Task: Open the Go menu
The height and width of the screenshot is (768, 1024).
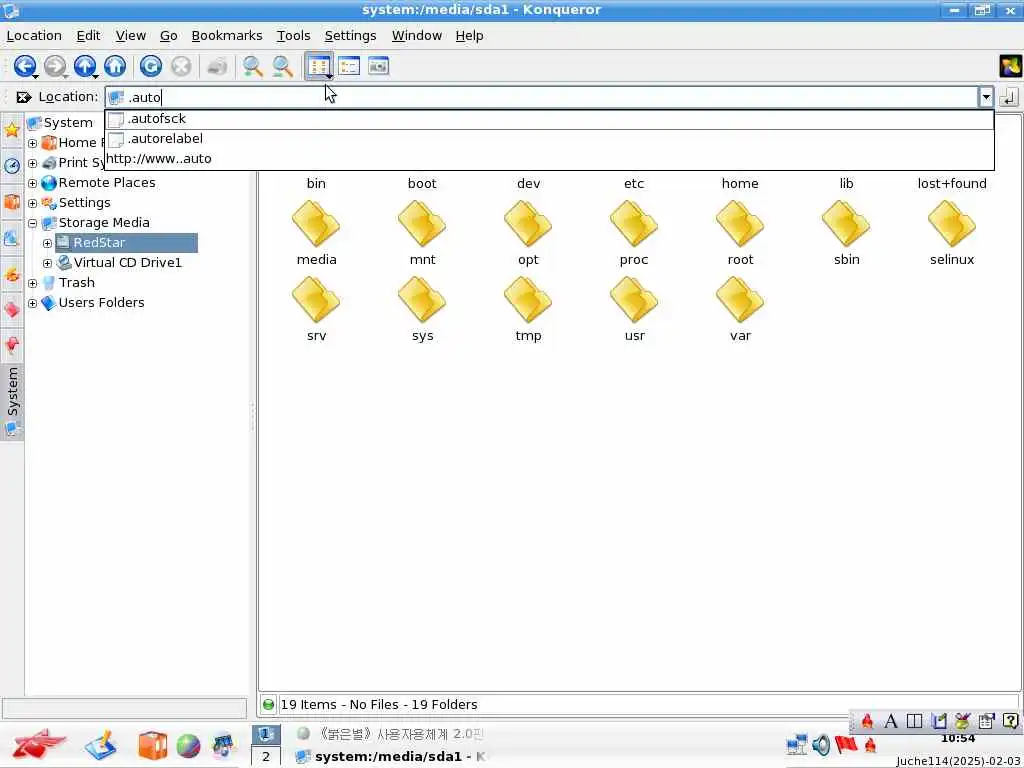Action: pyautogui.click(x=168, y=36)
